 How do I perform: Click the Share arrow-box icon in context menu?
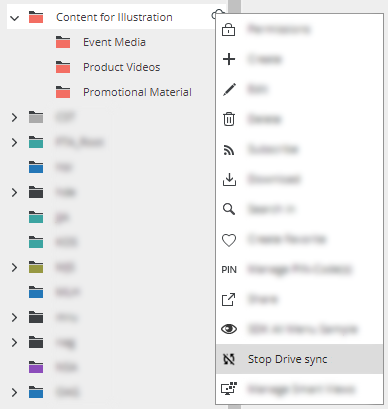pos(229,299)
